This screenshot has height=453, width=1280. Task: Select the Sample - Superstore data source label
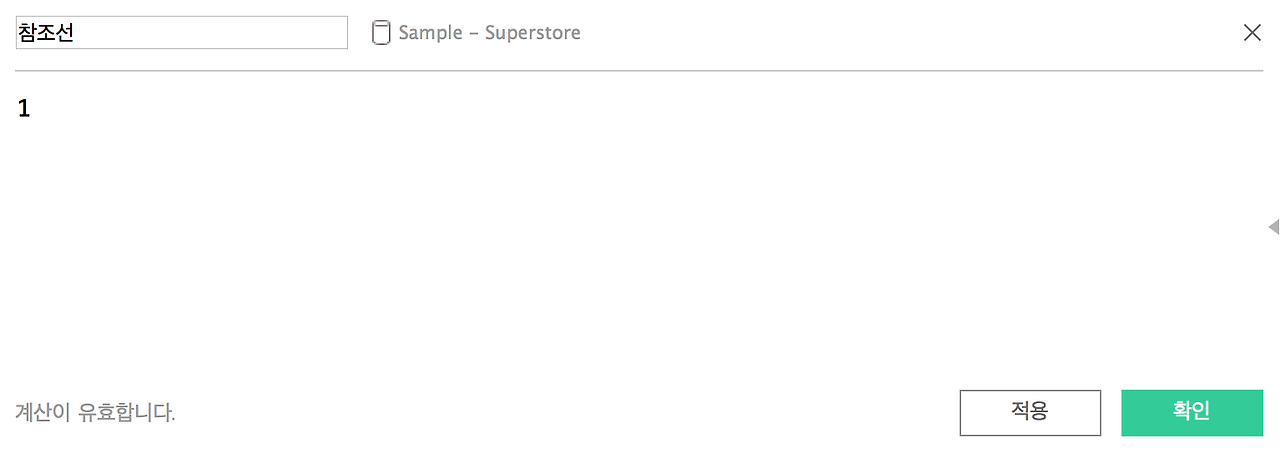point(489,32)
